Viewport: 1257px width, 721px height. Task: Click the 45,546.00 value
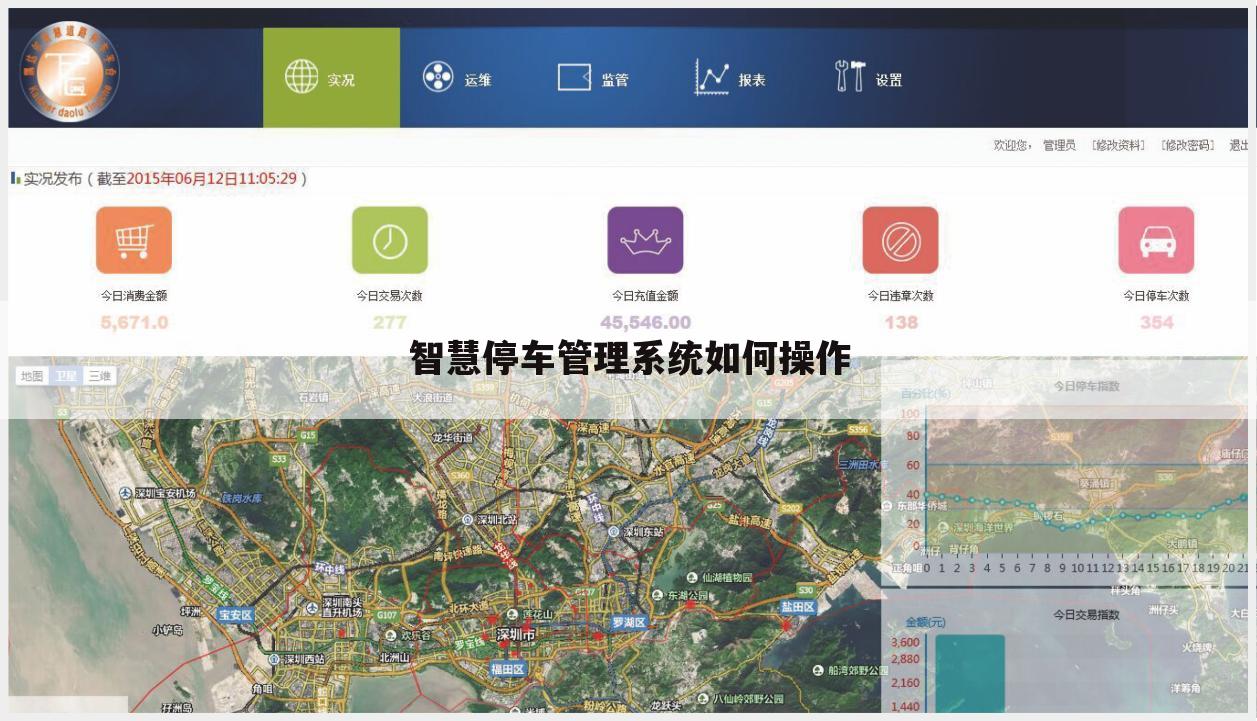(x=645, y=322)
